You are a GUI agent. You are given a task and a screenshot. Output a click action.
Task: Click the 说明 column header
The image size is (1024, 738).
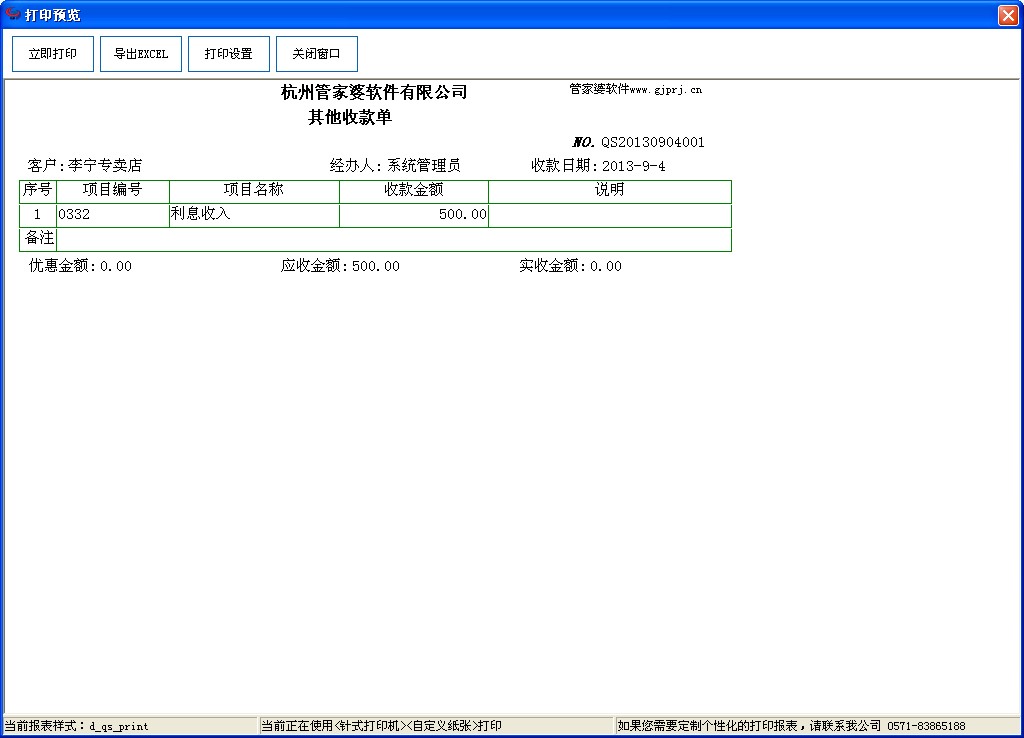(610, 190)
